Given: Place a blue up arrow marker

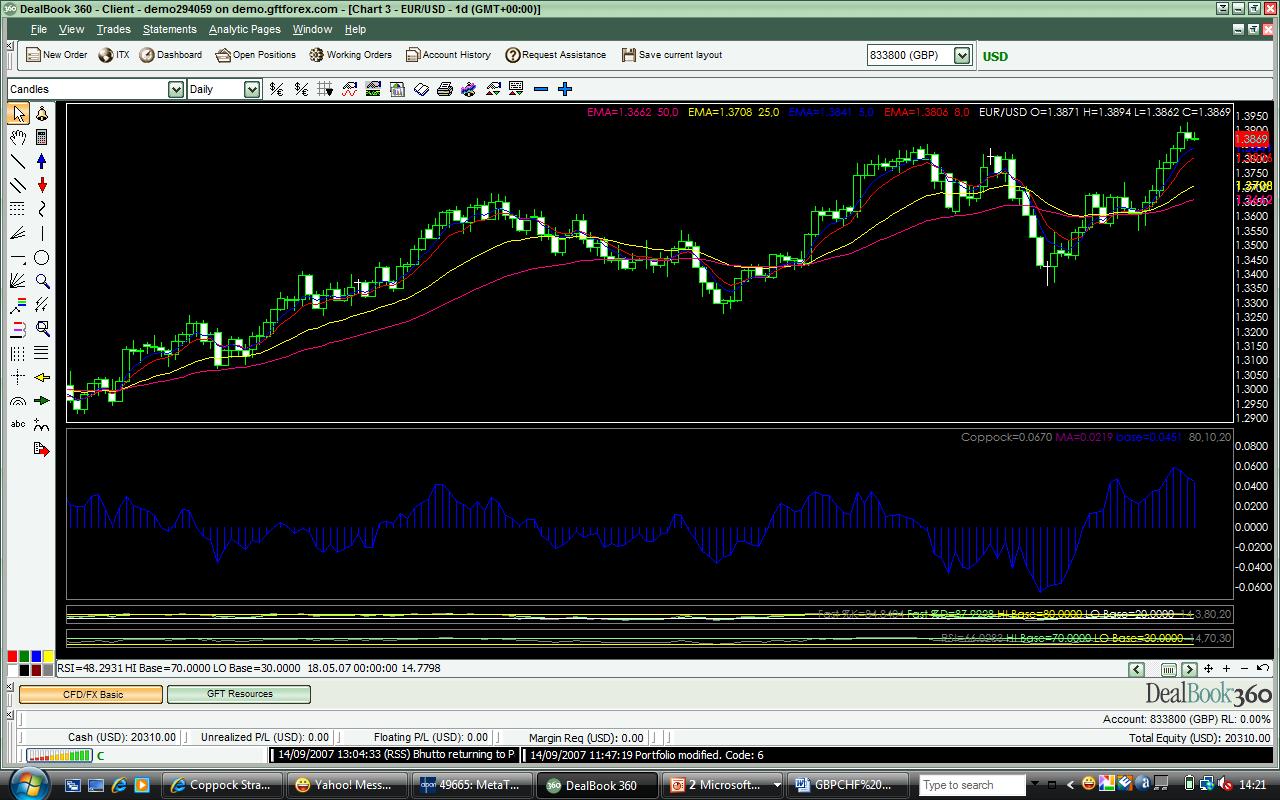Looking at the screenshot, I should coord(42,161).
